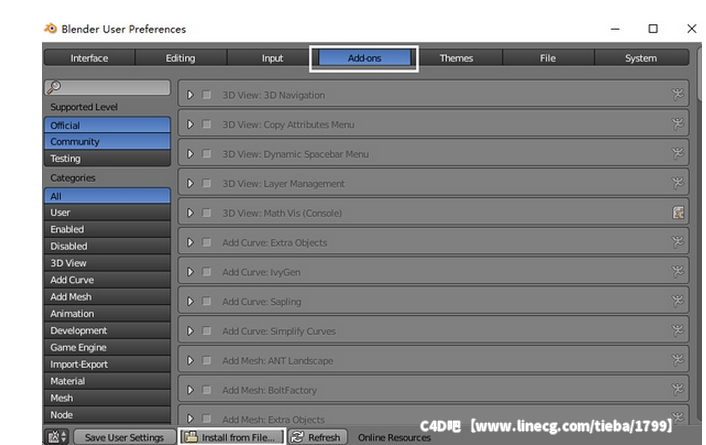Click the support icon for Sapling
Image resolution: width=706 pixels, height=445 pixels.
tap(677, 301)
